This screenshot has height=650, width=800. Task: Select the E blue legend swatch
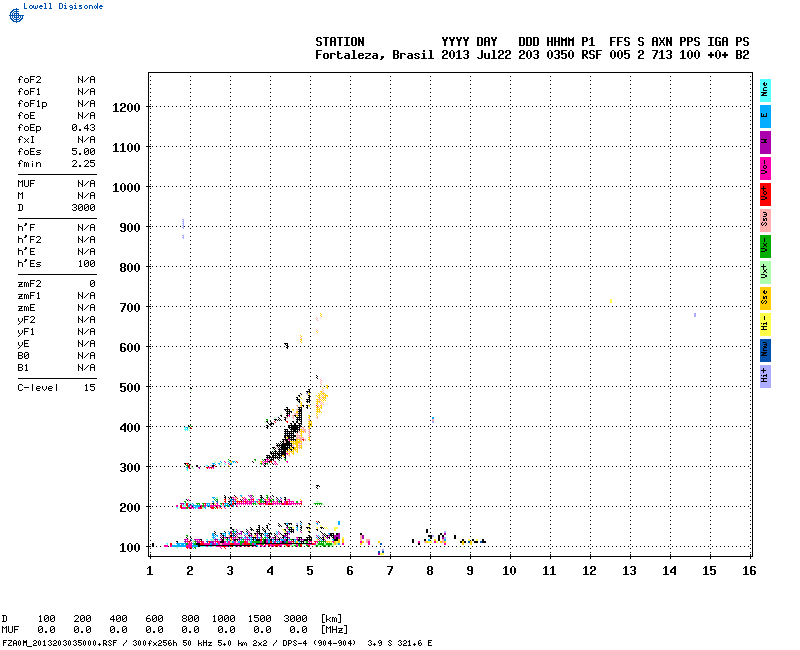coord(765,116)
